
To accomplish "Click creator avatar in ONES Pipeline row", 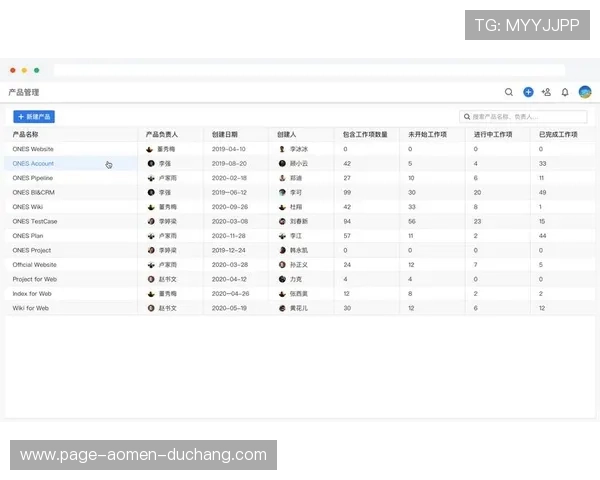I will (x=282, y=178).
